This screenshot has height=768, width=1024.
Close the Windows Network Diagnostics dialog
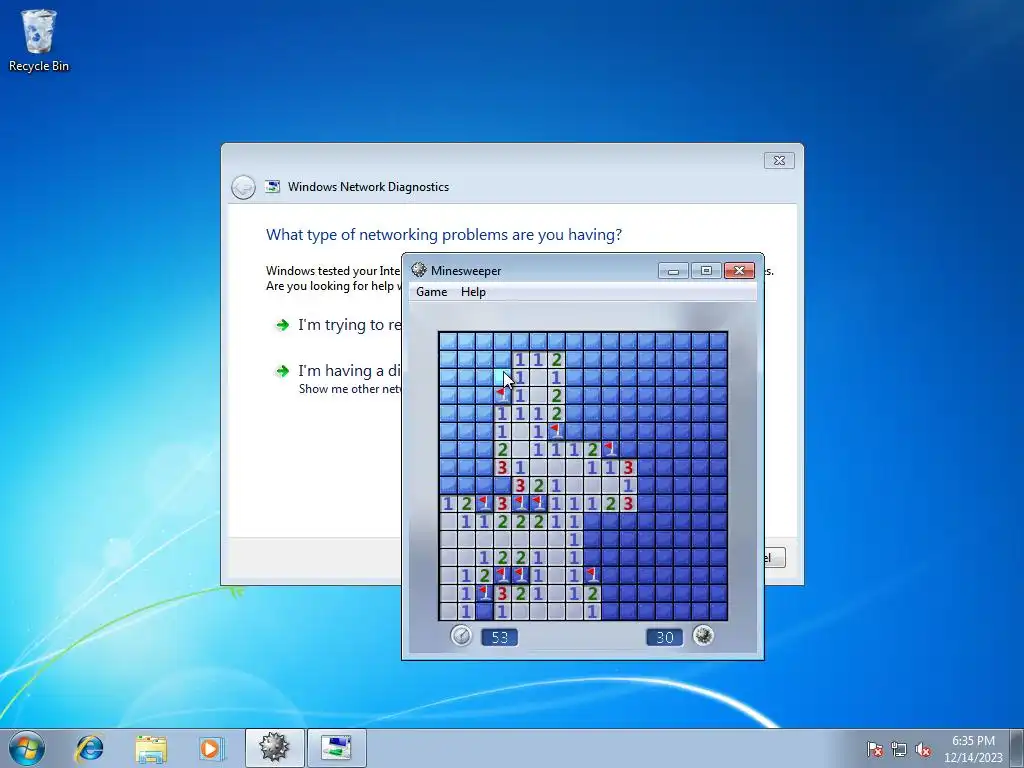[779, 161]
